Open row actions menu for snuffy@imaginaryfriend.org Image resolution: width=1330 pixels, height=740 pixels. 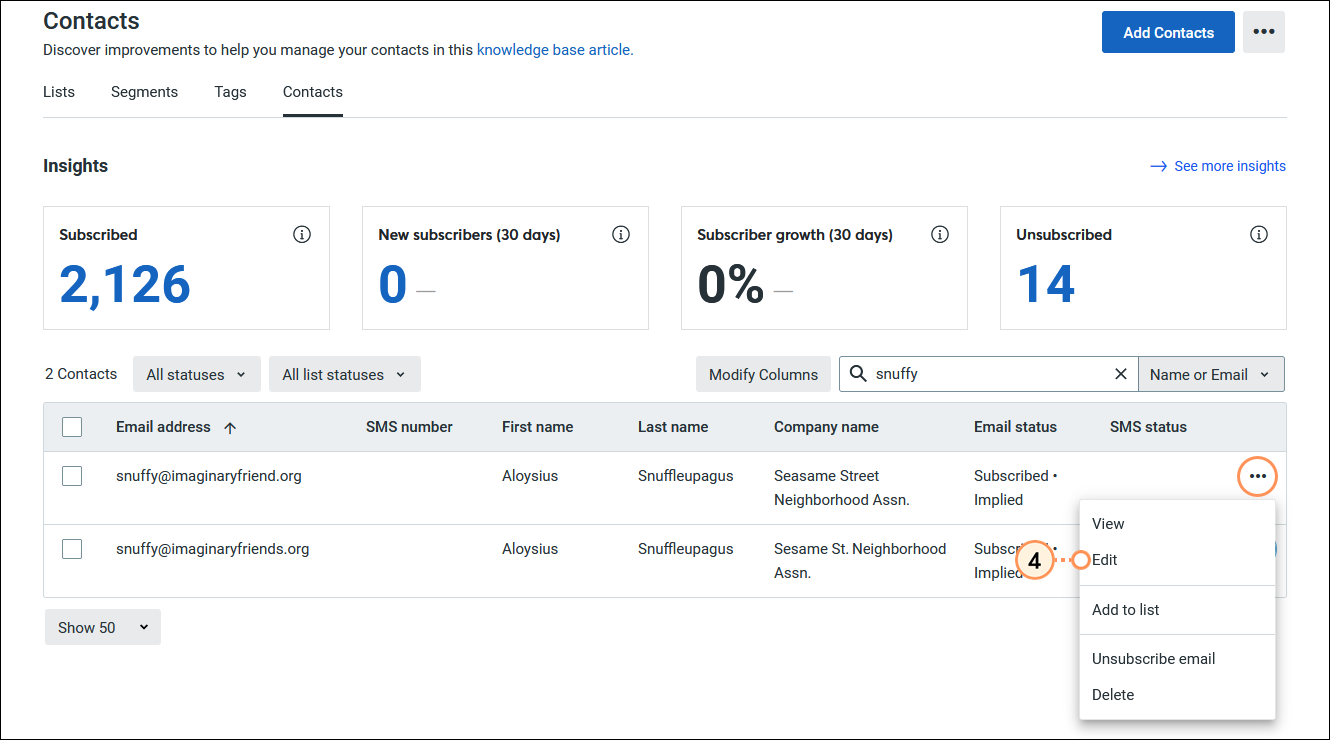click(x=1258, y=476)
